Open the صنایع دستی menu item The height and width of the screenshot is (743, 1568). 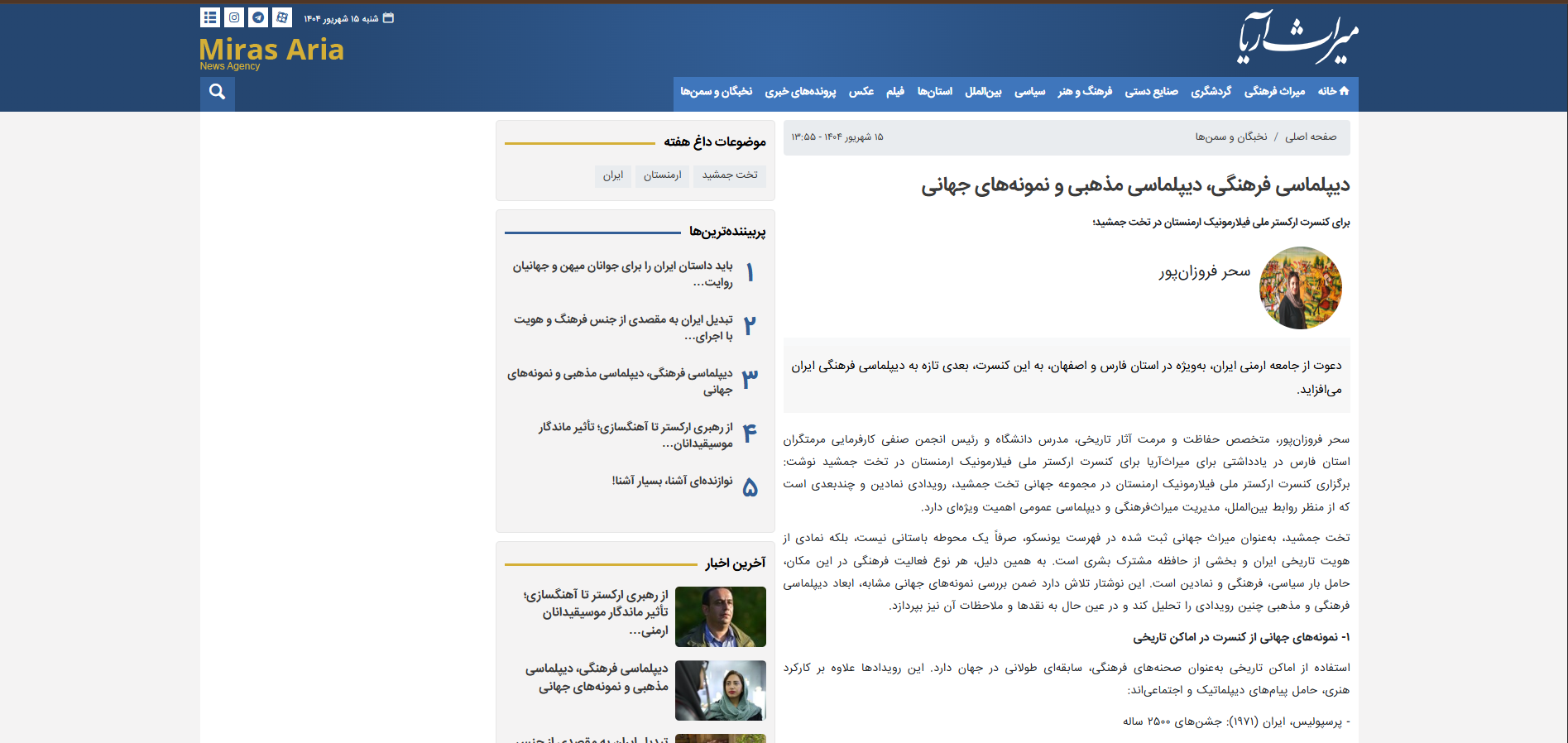1151,92
